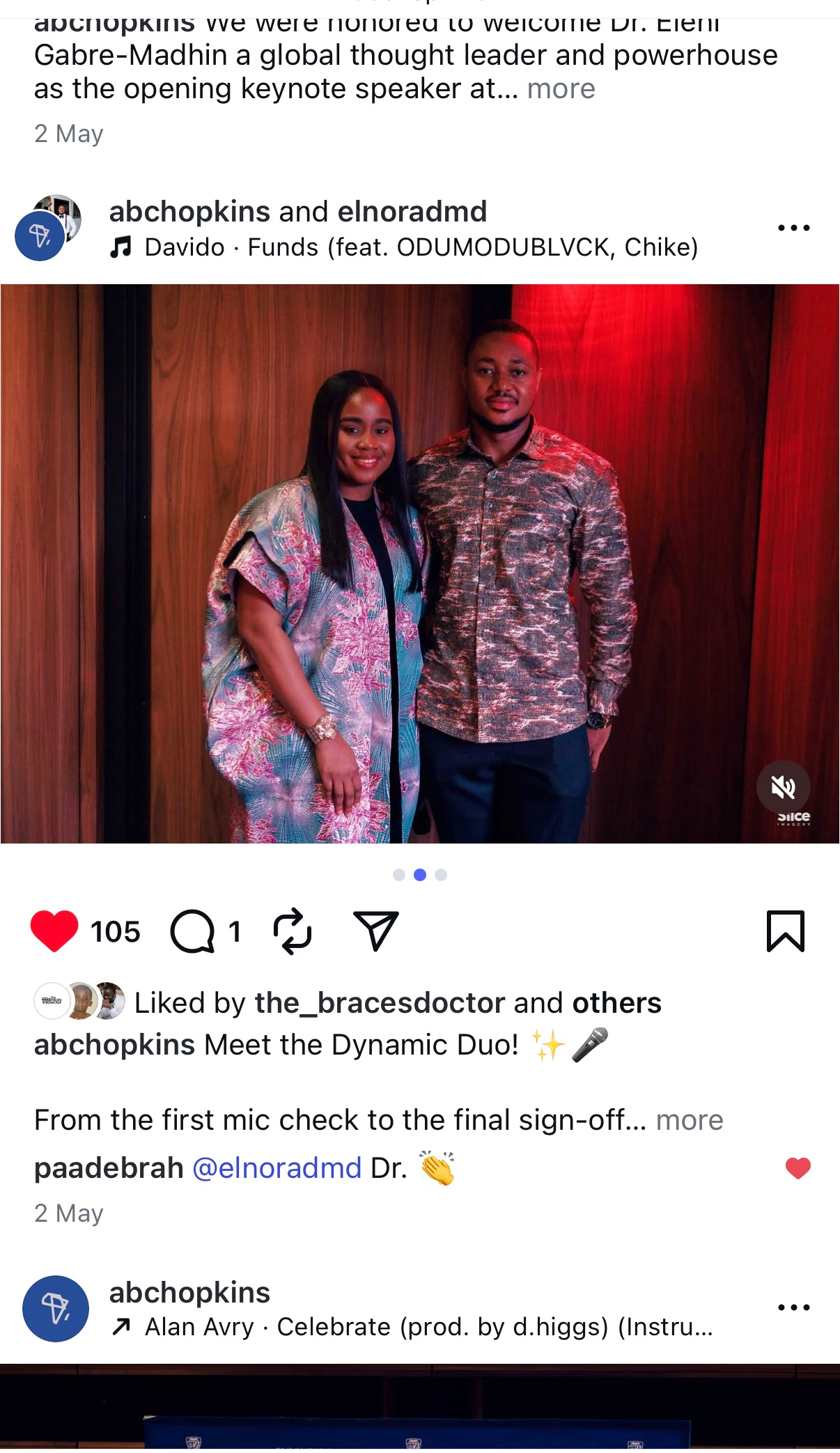
Task: Open three-dot options for abchopkins and elnoradmd post
Action: (x=794, y=228)
